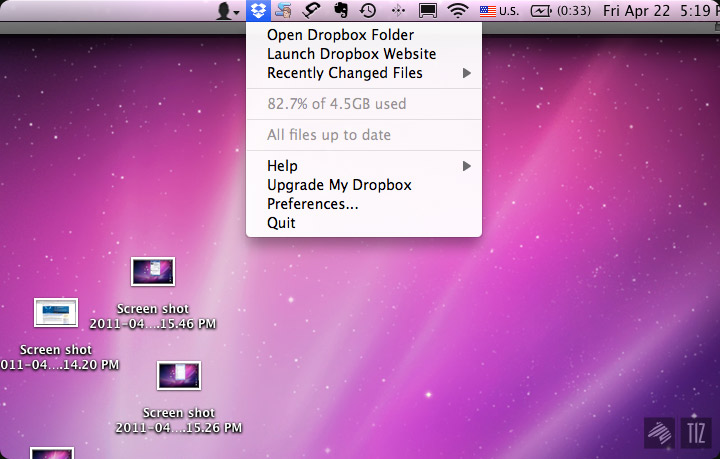Click the Wi-Fi status icon
This screenshot has width=720, height=459.
click(x=458, y=11)
